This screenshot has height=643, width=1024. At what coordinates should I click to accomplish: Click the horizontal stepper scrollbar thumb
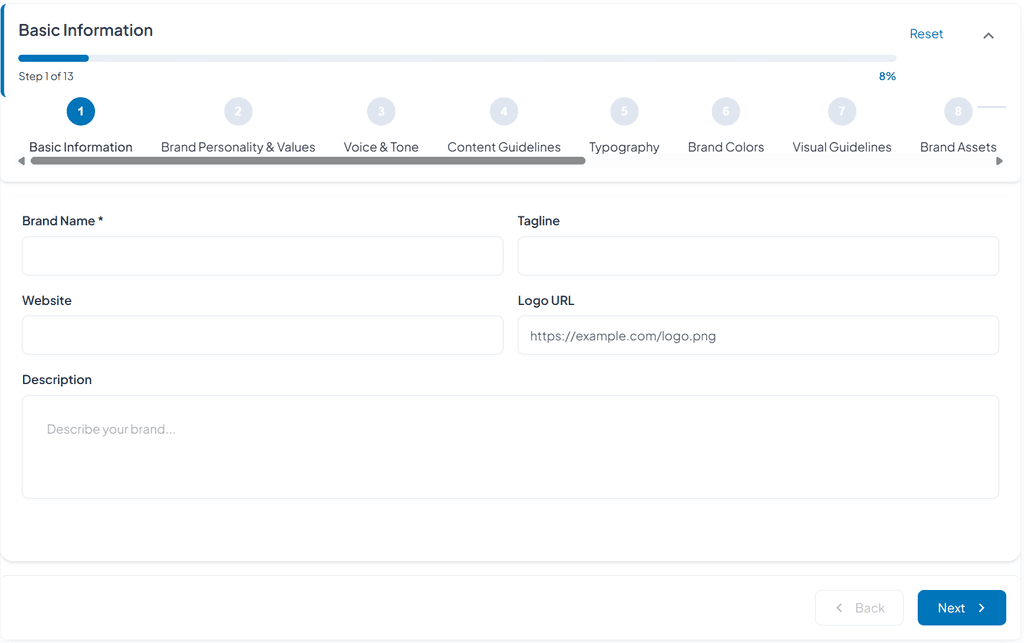tap(308, 161)
